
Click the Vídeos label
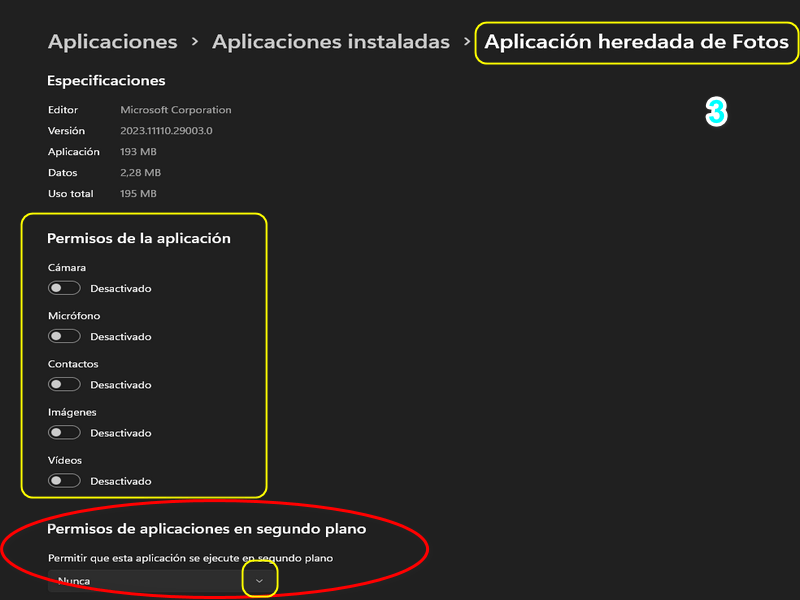pyautogui.click(x=65, y=460)
